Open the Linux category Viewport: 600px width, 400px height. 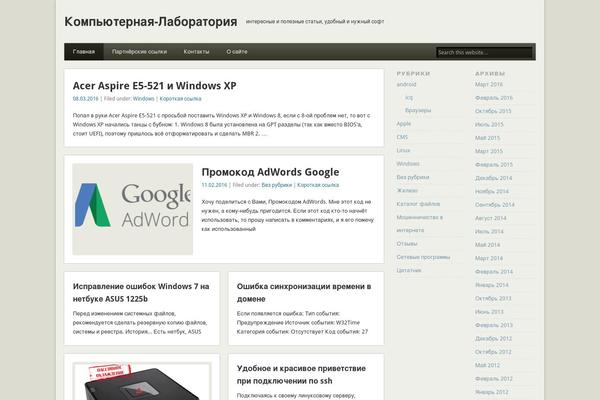[x=403, y=150]
